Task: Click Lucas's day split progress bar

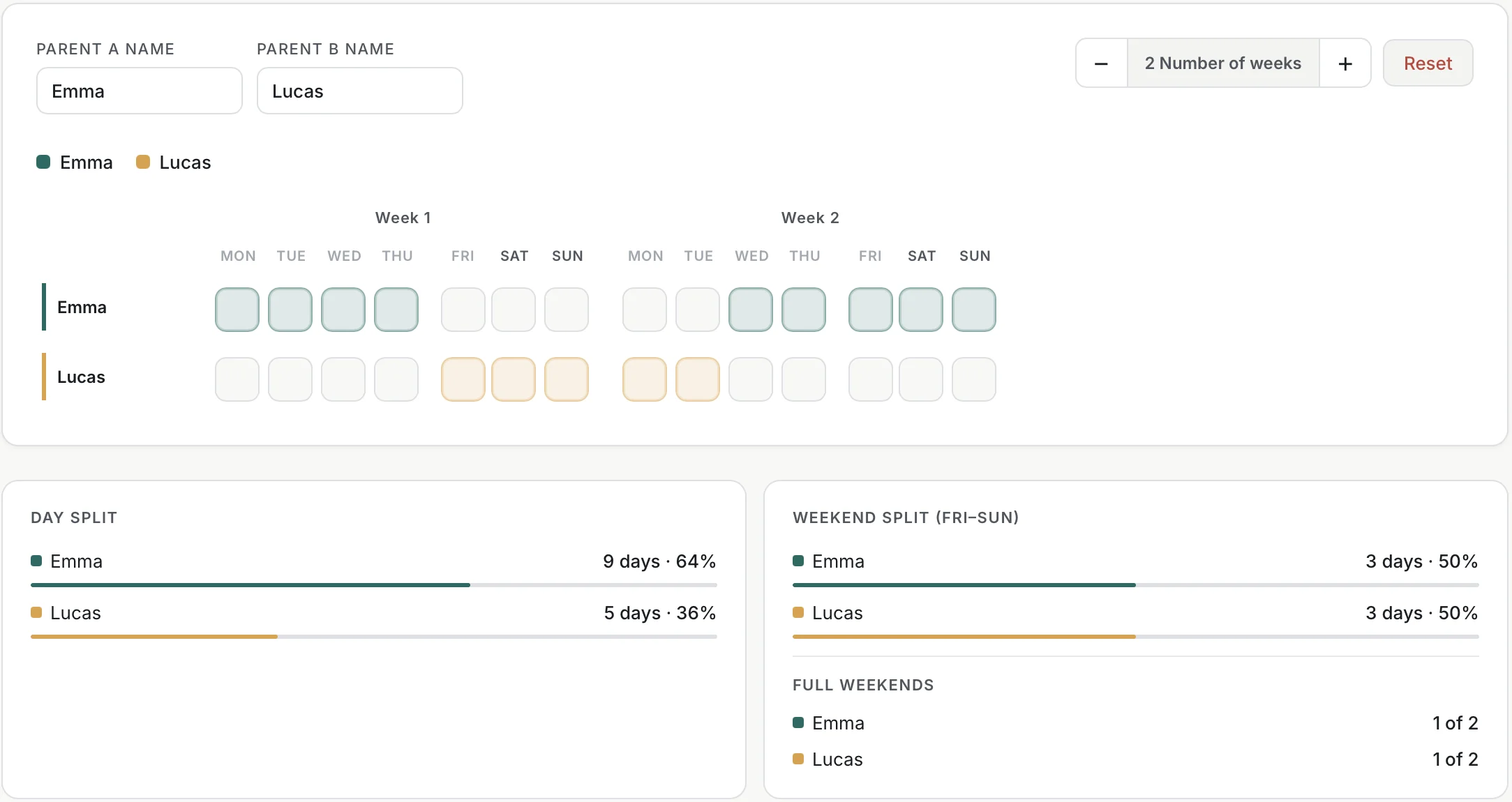Action: 374,637
